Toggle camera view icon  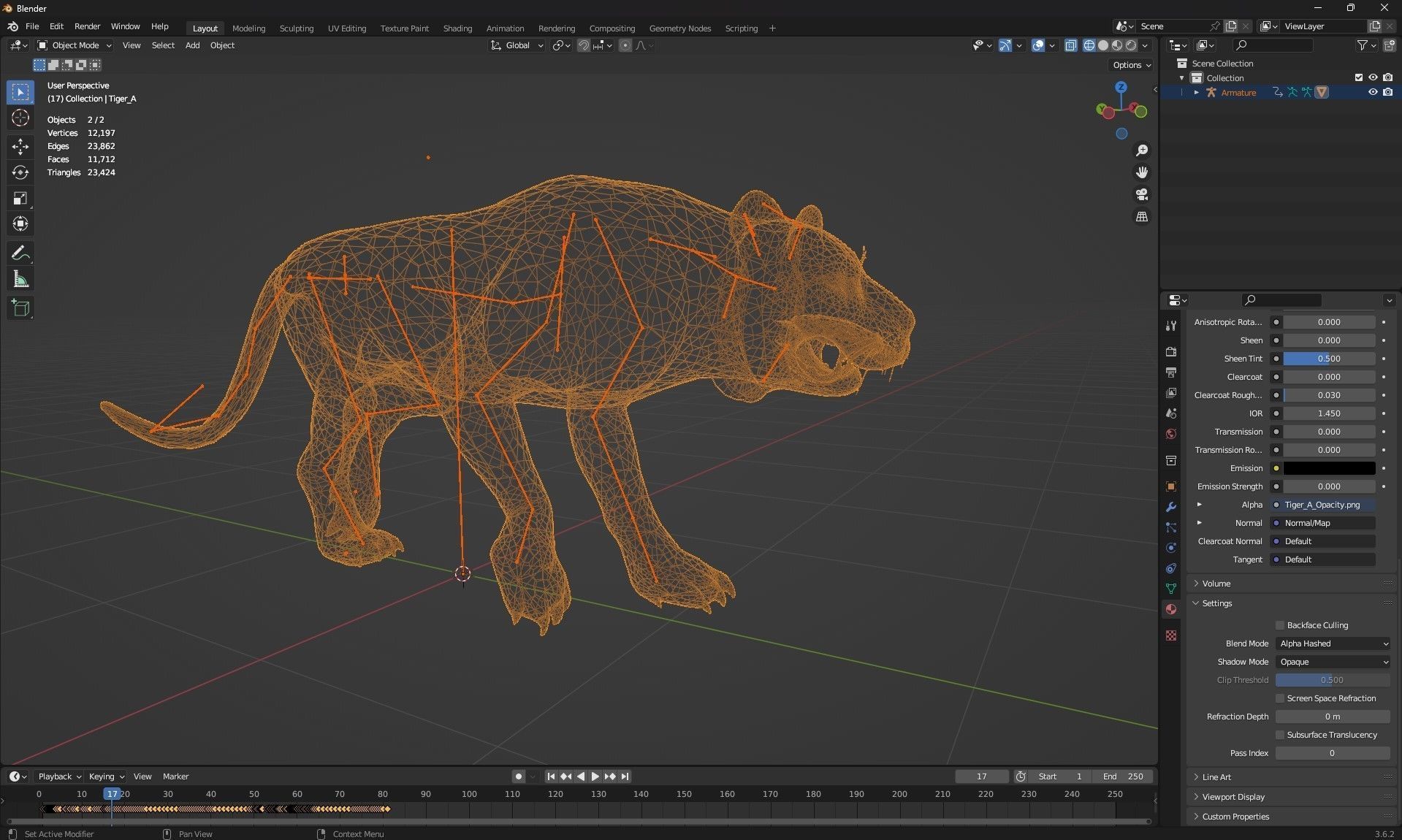1142,194
